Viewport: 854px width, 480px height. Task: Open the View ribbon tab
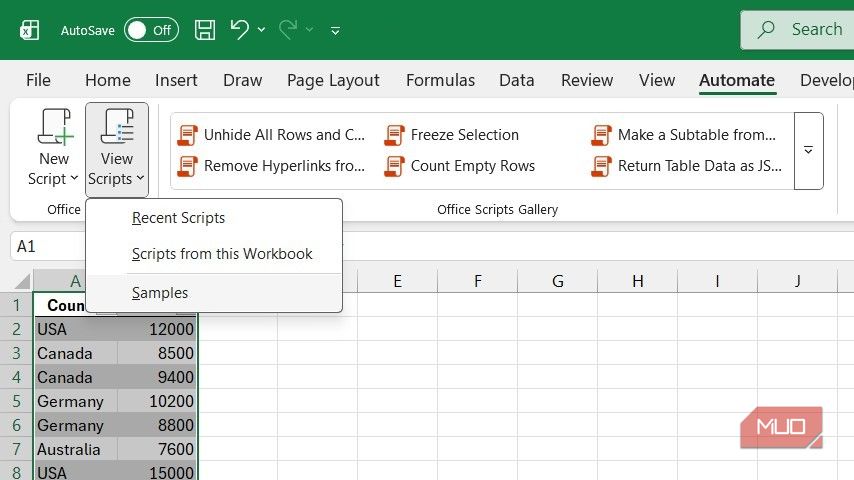[657, 80]
